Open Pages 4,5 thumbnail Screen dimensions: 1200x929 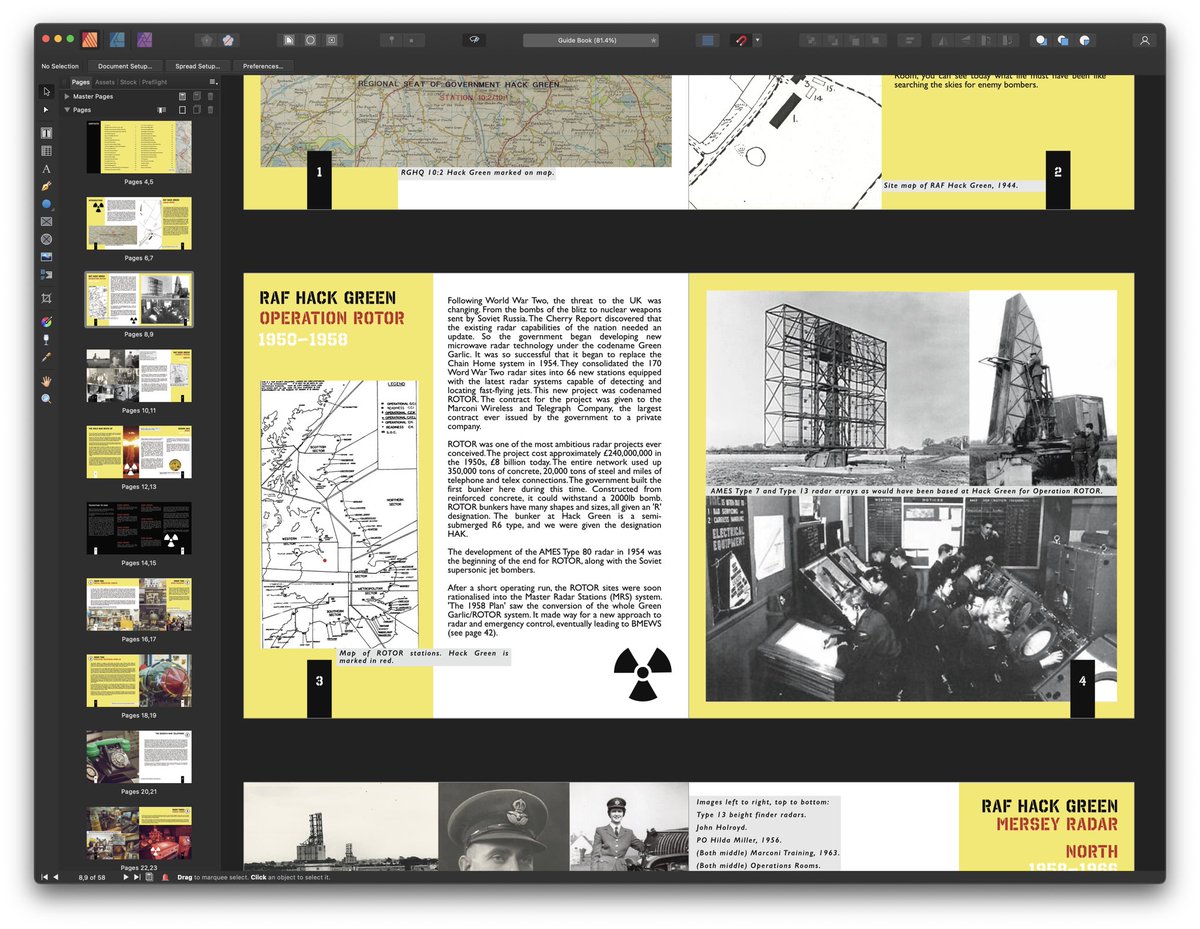click(139, 148)
